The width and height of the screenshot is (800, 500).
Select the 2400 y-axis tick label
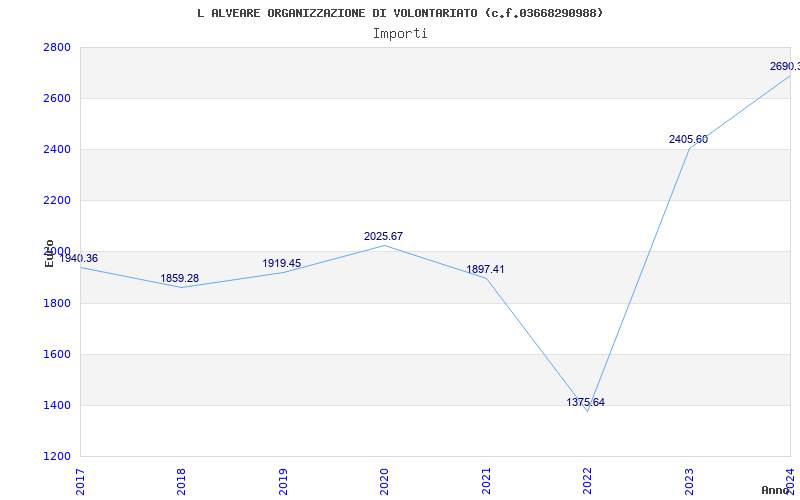pos(57,150)
